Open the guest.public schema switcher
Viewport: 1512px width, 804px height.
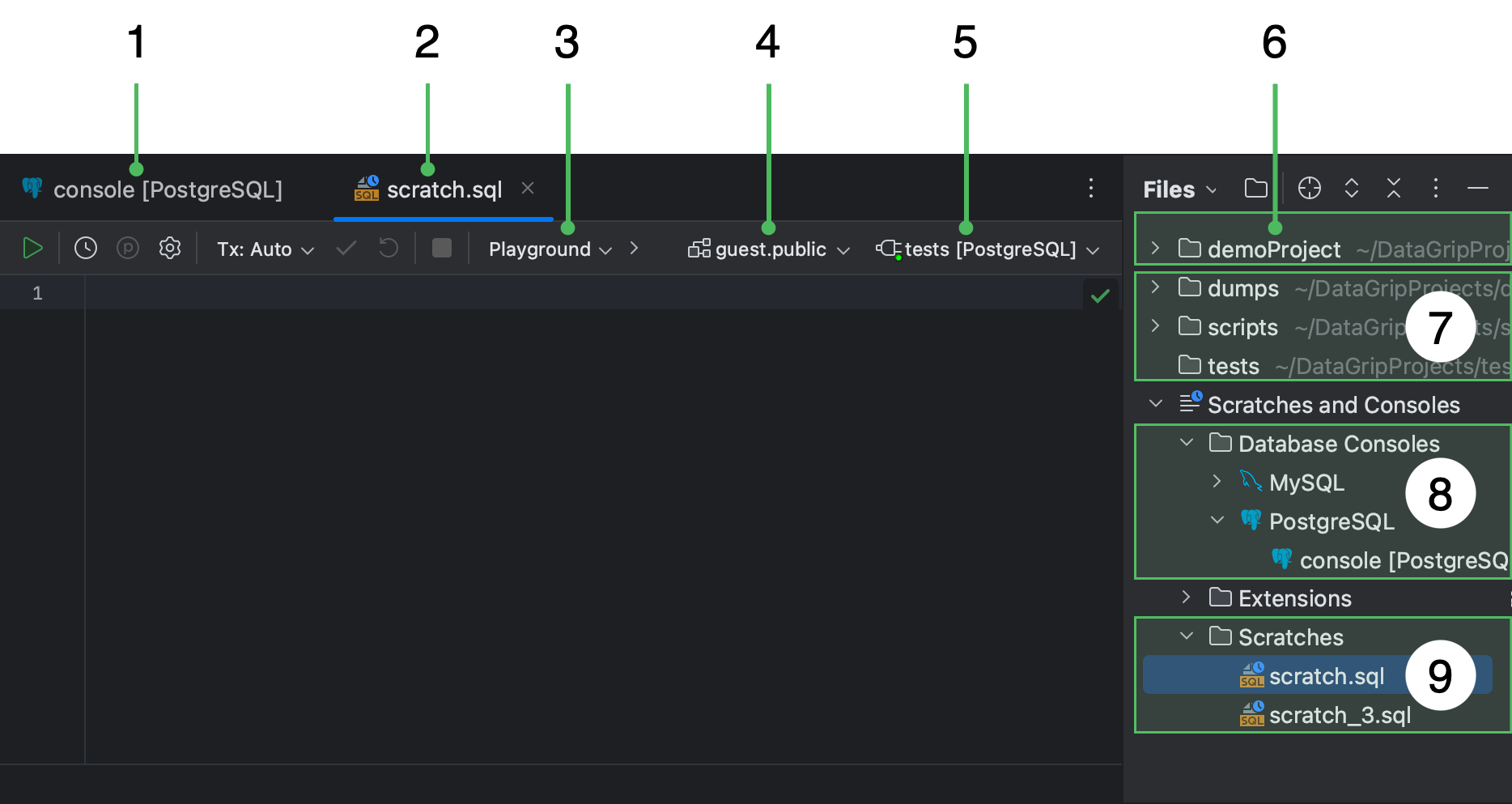[767, 249]
